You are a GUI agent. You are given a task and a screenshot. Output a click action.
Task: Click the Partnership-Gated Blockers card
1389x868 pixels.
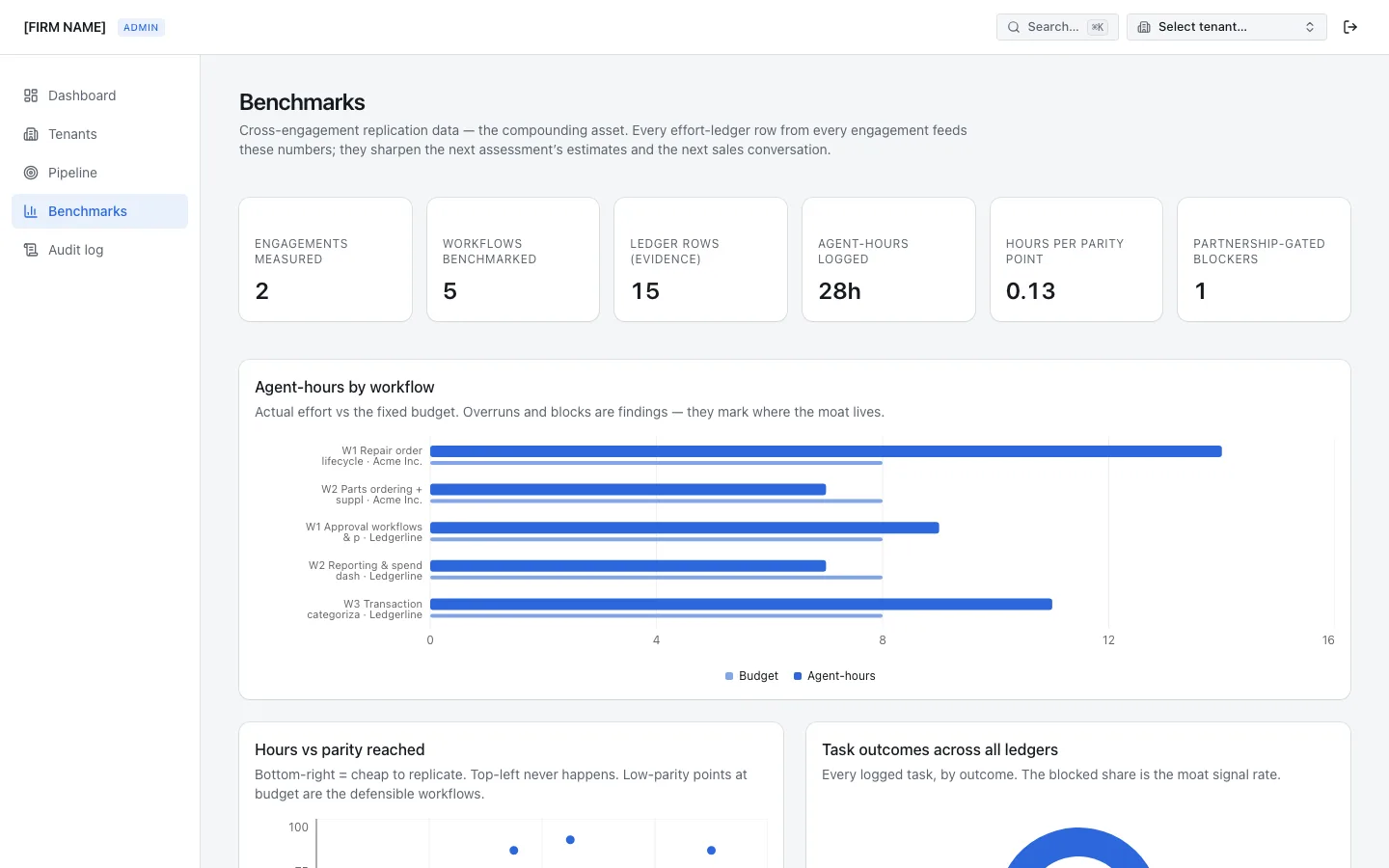pos(1264,259)
